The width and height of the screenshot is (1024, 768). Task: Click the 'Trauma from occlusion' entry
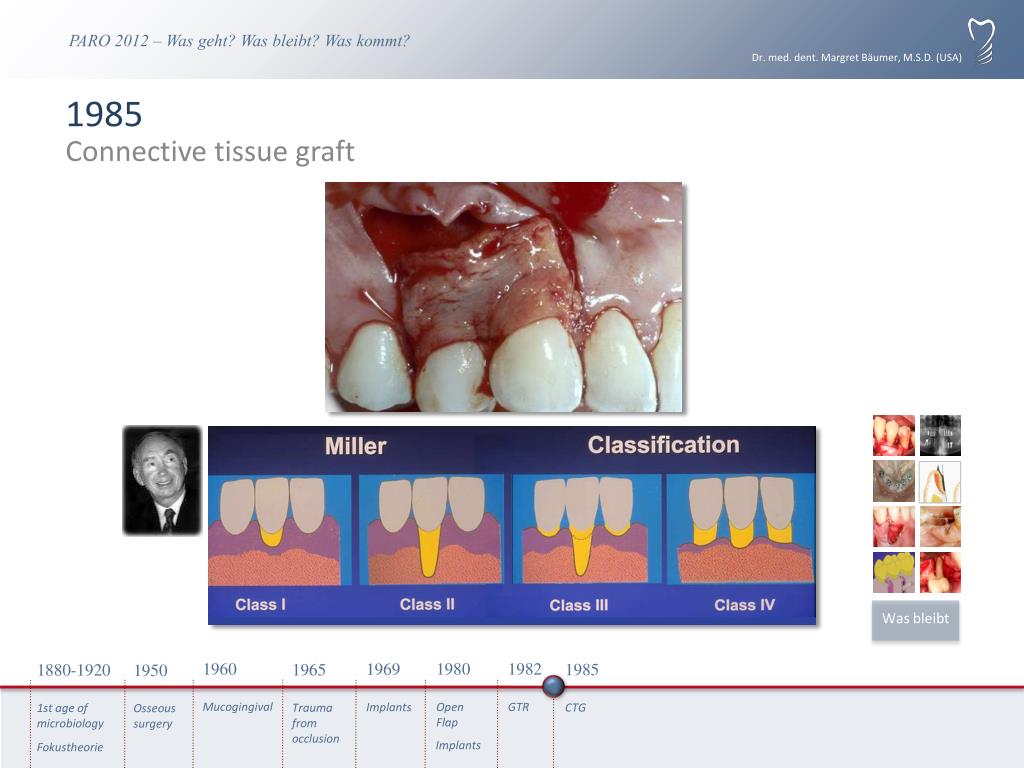(x=315, y=723)
